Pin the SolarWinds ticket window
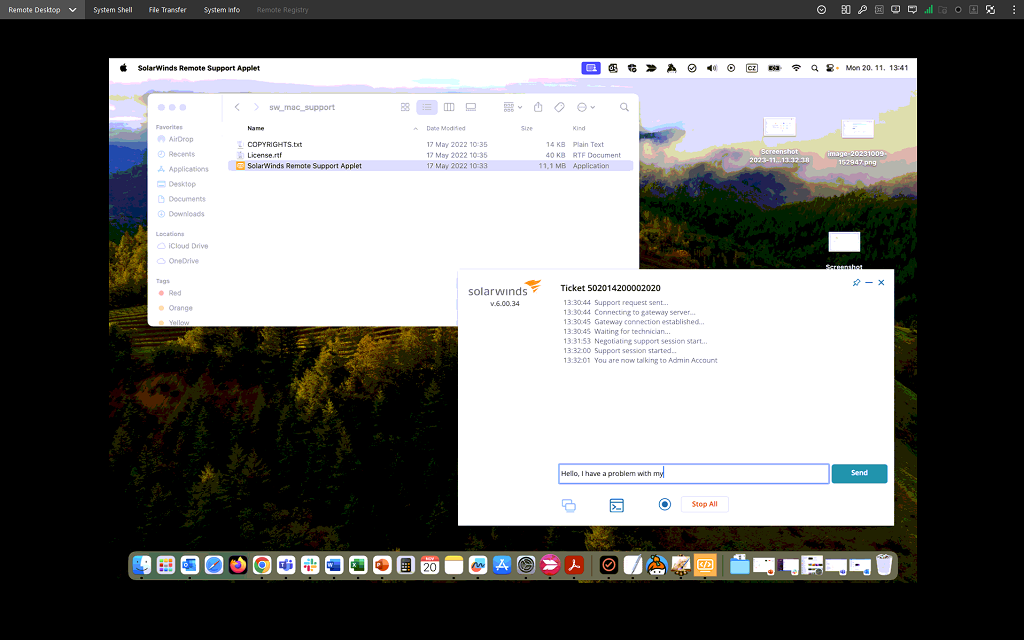Image resolution: width=1024 pixels, height=640 pixels. 856,282
